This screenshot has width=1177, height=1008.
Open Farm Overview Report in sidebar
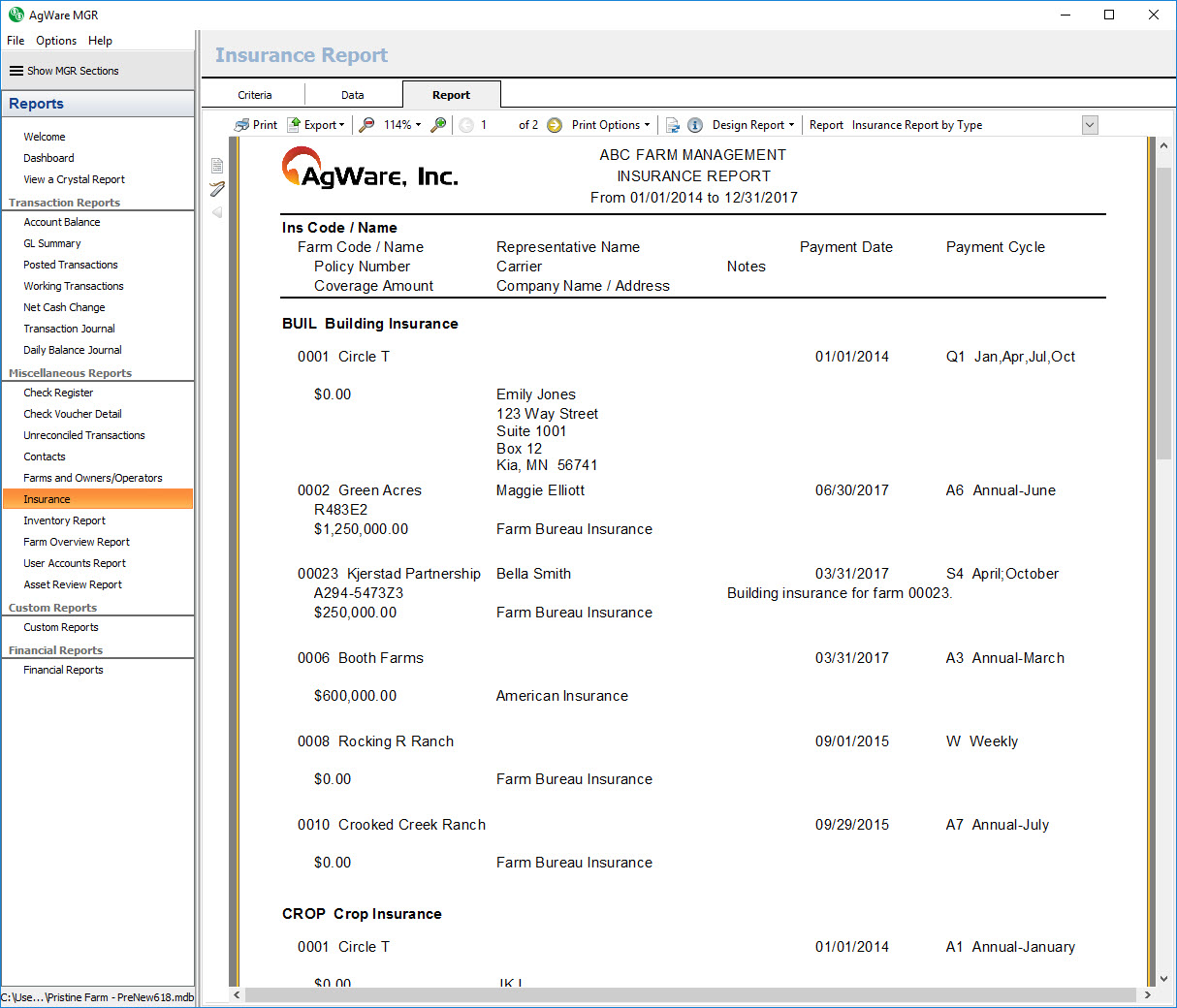coord(77,542)
